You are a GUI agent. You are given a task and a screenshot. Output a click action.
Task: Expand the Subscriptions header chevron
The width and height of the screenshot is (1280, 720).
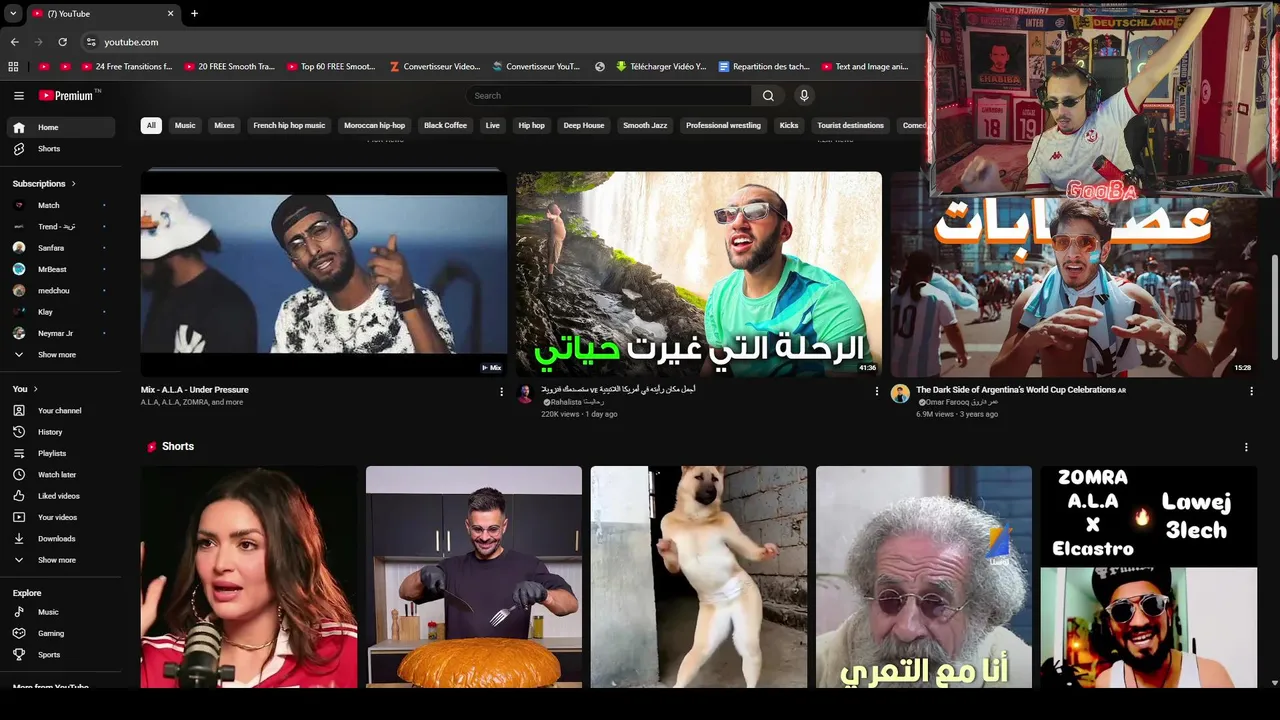73,184
